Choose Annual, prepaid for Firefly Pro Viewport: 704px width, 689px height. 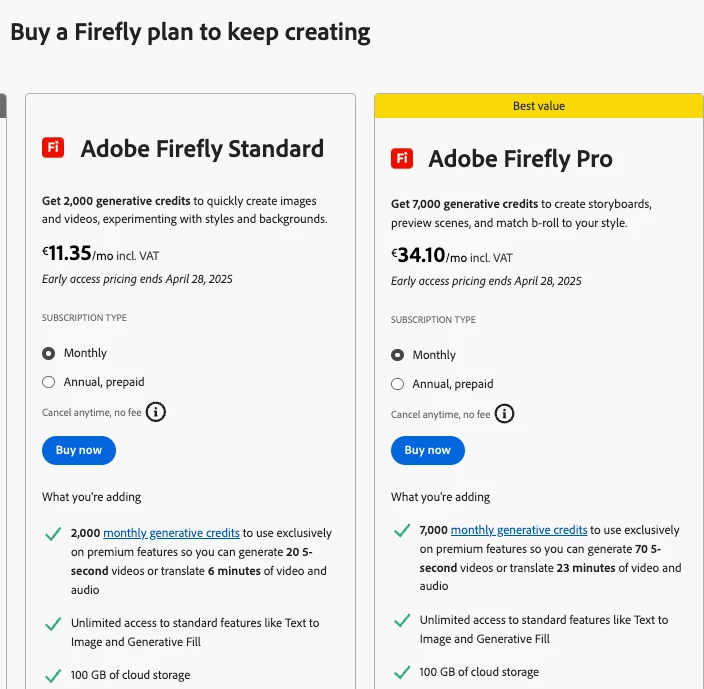(397, 384)
